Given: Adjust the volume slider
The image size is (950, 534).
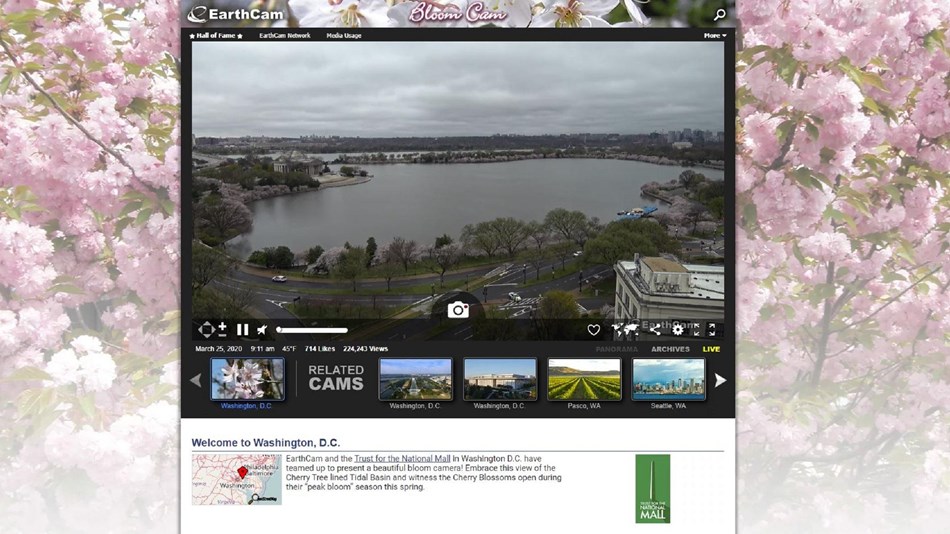Looking at the screenshot, I should (312, 330).
